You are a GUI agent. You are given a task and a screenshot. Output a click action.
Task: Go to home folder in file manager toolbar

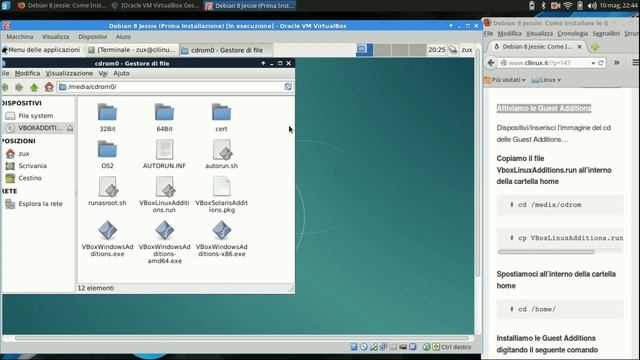tap(49, 87)
